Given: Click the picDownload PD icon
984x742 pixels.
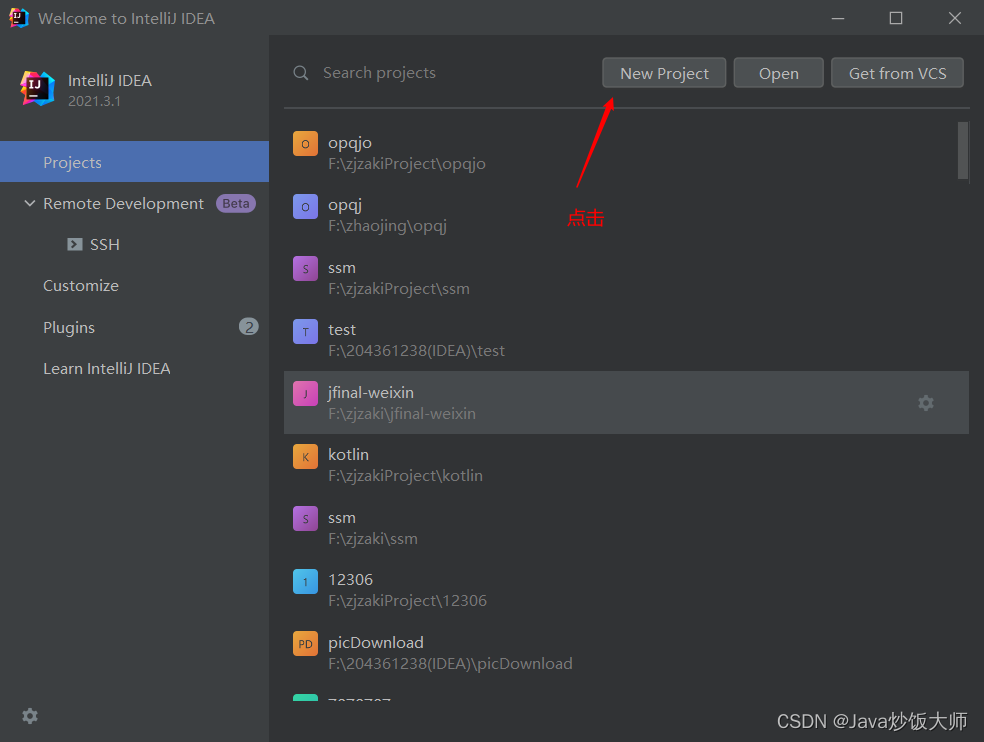Looking at the screenshot, I should coord(305,643).
